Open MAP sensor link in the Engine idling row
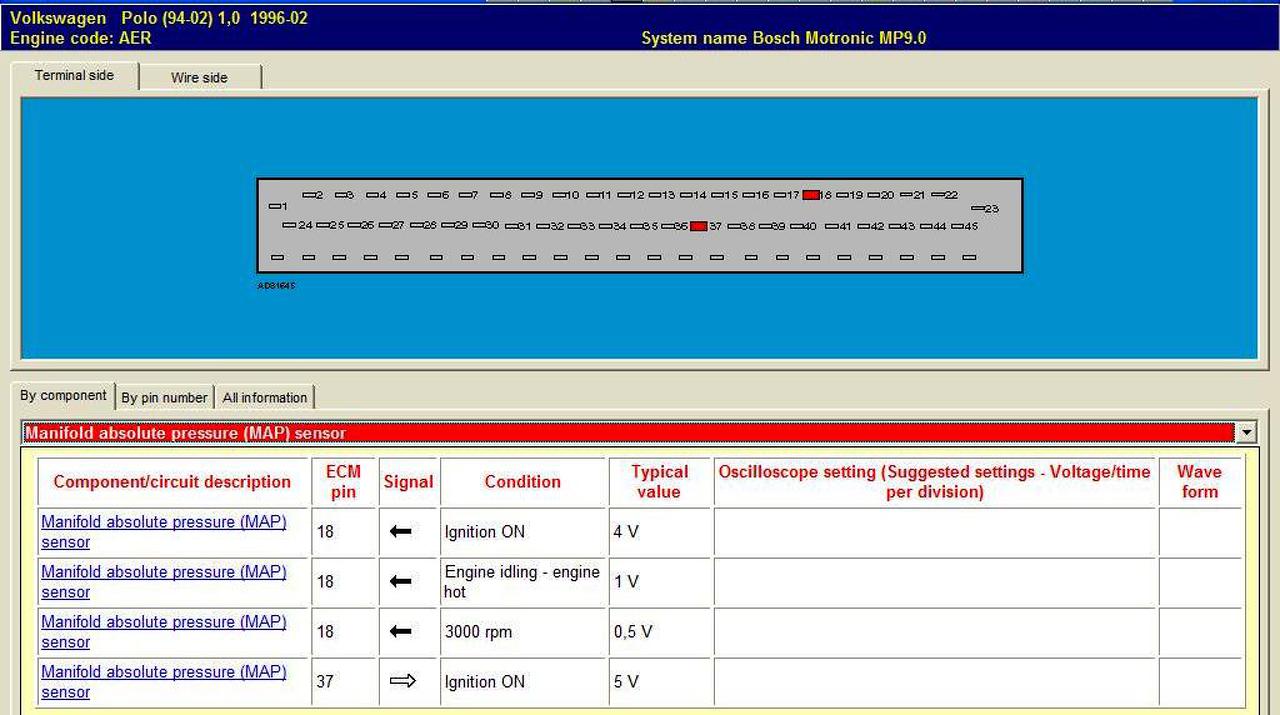 point(164,582)
